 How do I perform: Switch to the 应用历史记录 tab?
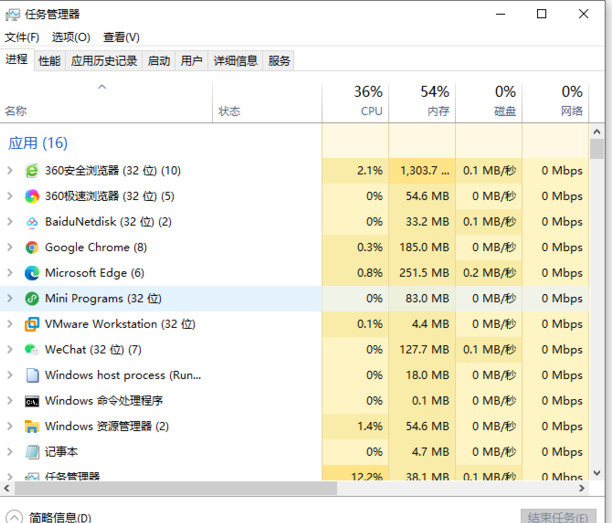[x=104, y=61]
